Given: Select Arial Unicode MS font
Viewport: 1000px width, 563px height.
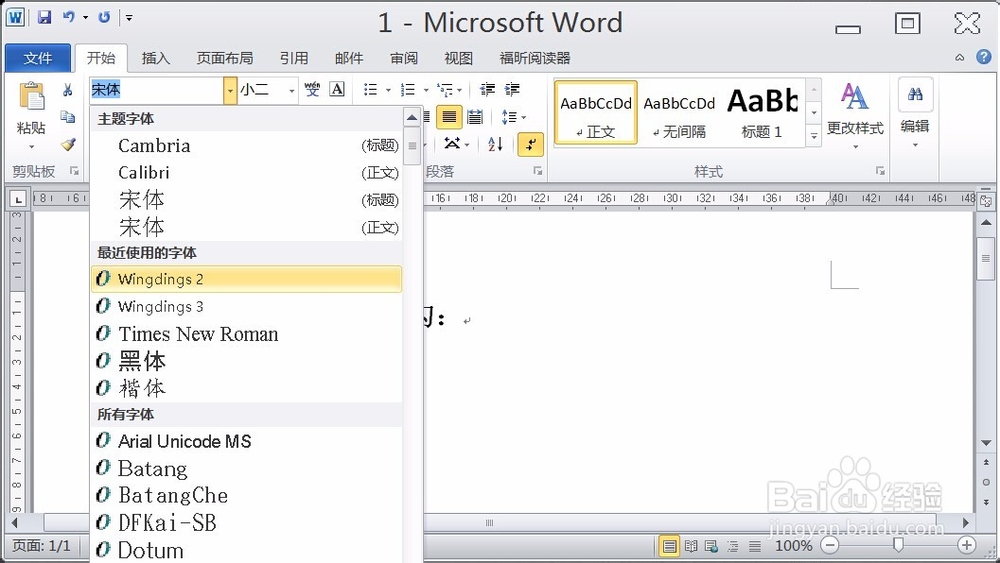Looking at the screenshot, I should pyautogui.click(x=246, y=441).
